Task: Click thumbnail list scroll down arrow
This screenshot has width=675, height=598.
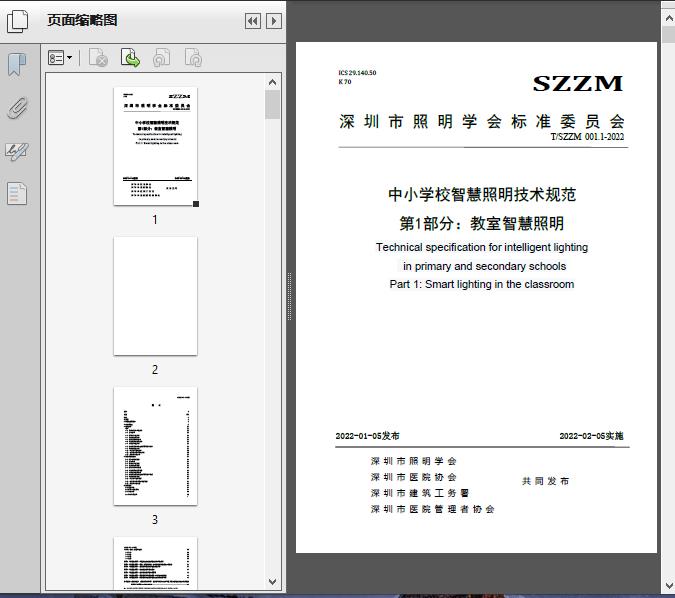Action: [x=272, y=582]
